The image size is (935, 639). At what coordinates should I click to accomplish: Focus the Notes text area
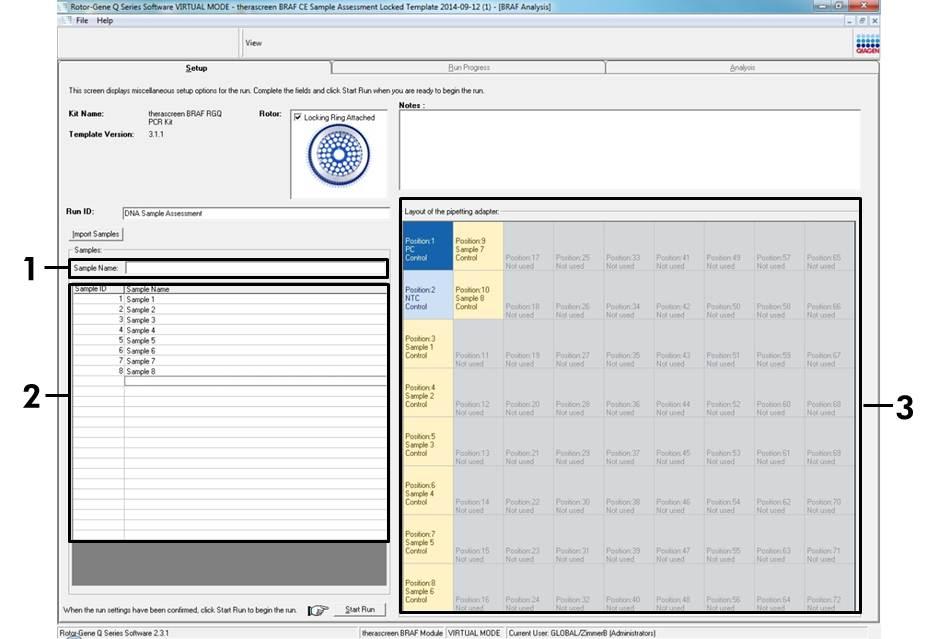[x=630, y=150]
